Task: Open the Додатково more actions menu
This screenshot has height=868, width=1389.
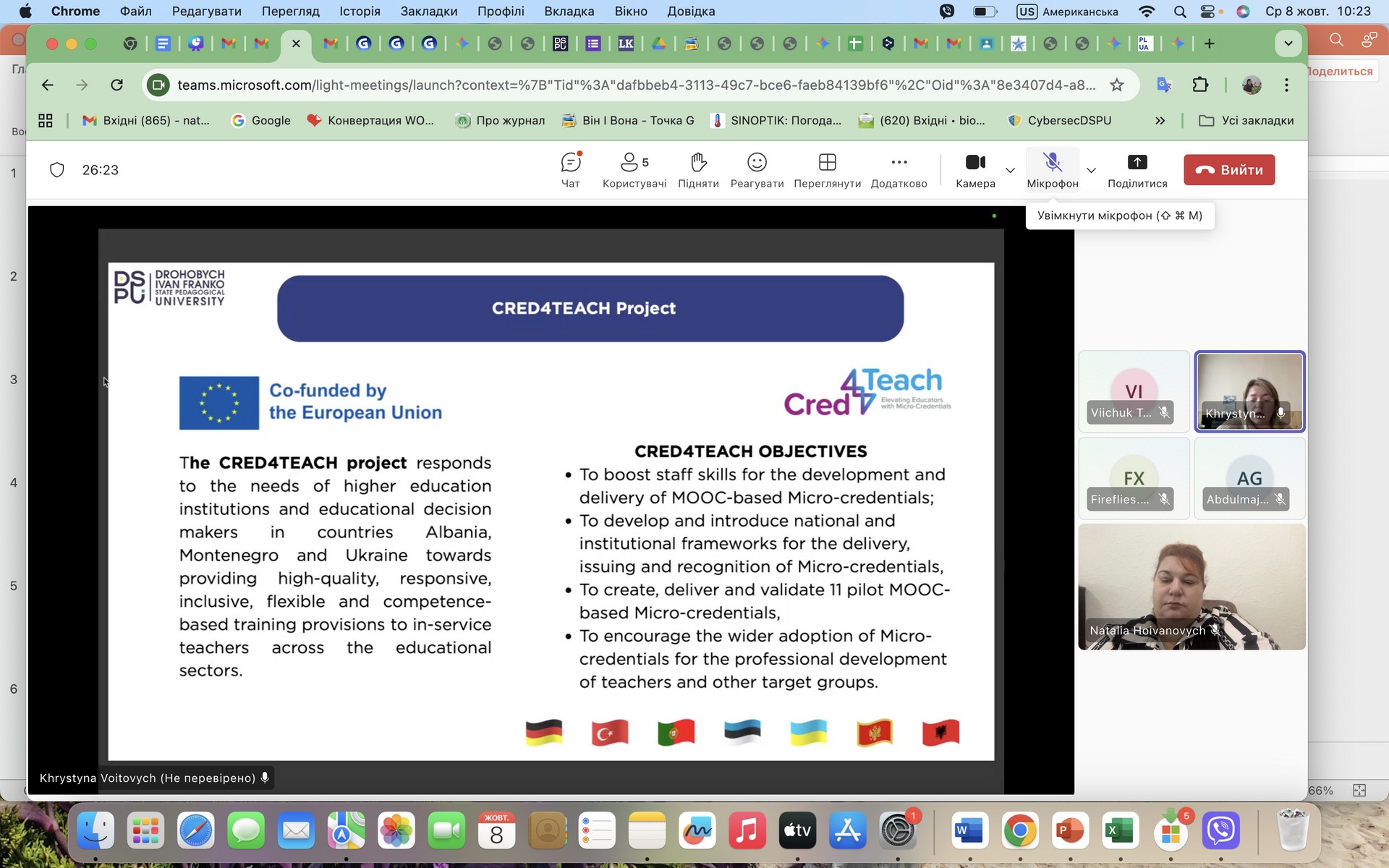Action: pyautogui.click(x=899, y=169)
